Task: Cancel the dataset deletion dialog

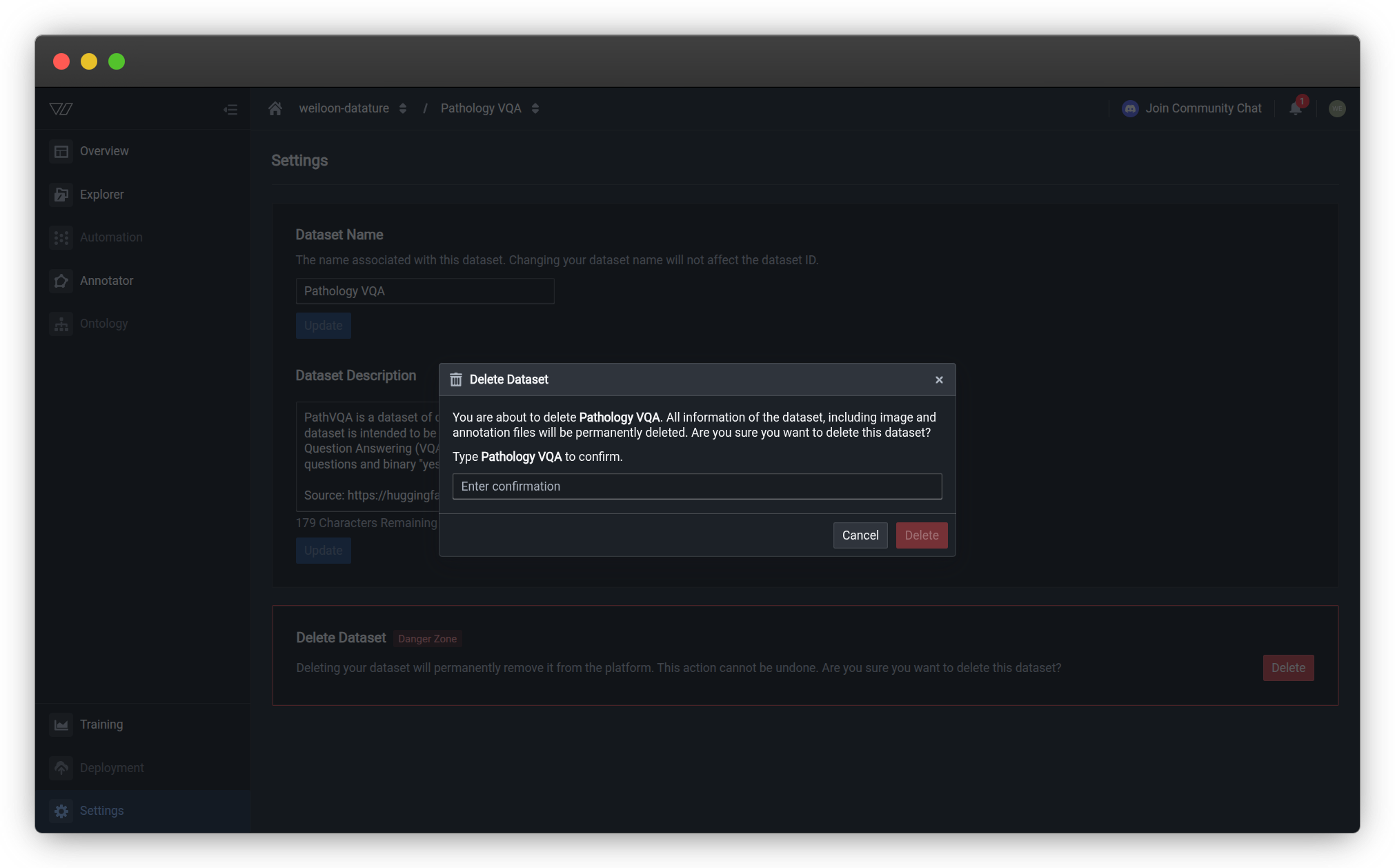Action: 860,535
